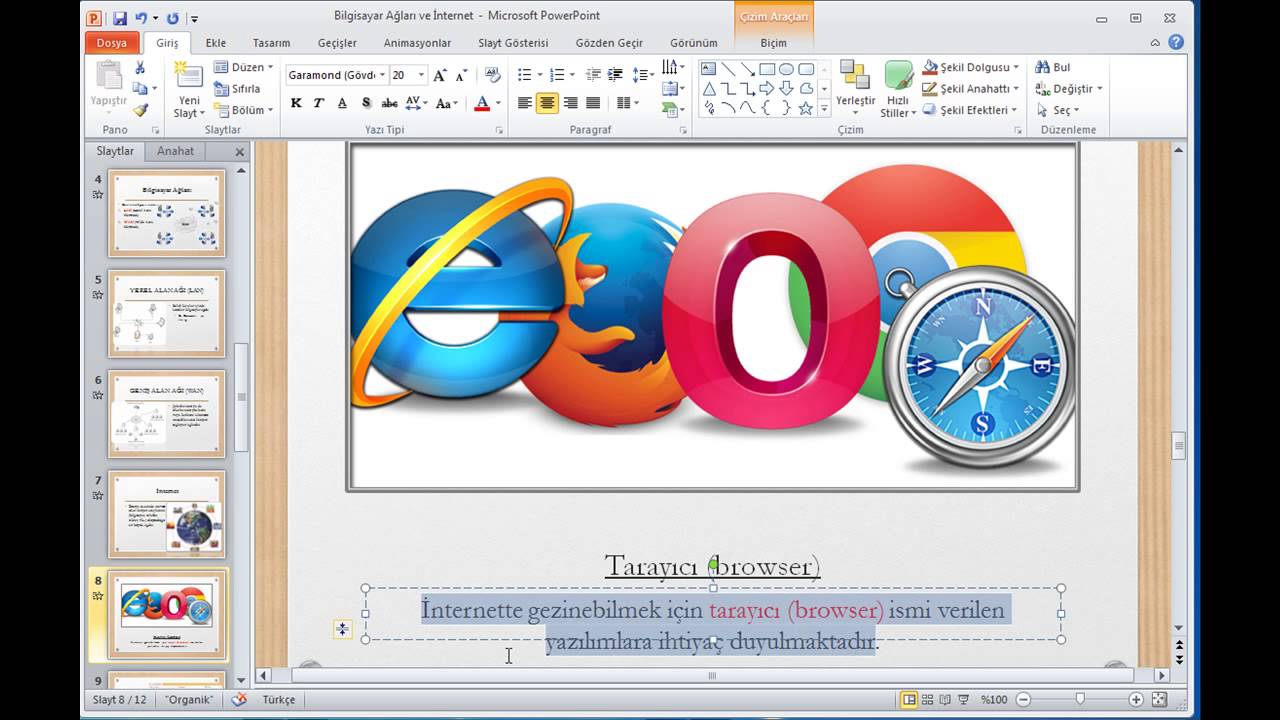This screenshot has height=720, width=1280.
Task: Click the zoom slider handle
Action: click(1080, 700)
